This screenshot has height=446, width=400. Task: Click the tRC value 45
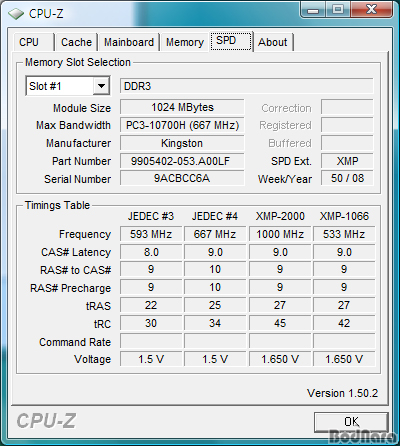(x=280, y=323)
